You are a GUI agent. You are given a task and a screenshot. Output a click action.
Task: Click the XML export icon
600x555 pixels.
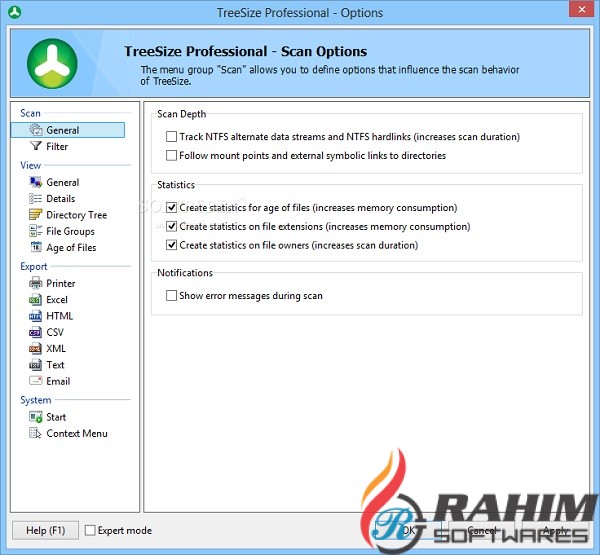pyautogui.click(x=36, y=349)
